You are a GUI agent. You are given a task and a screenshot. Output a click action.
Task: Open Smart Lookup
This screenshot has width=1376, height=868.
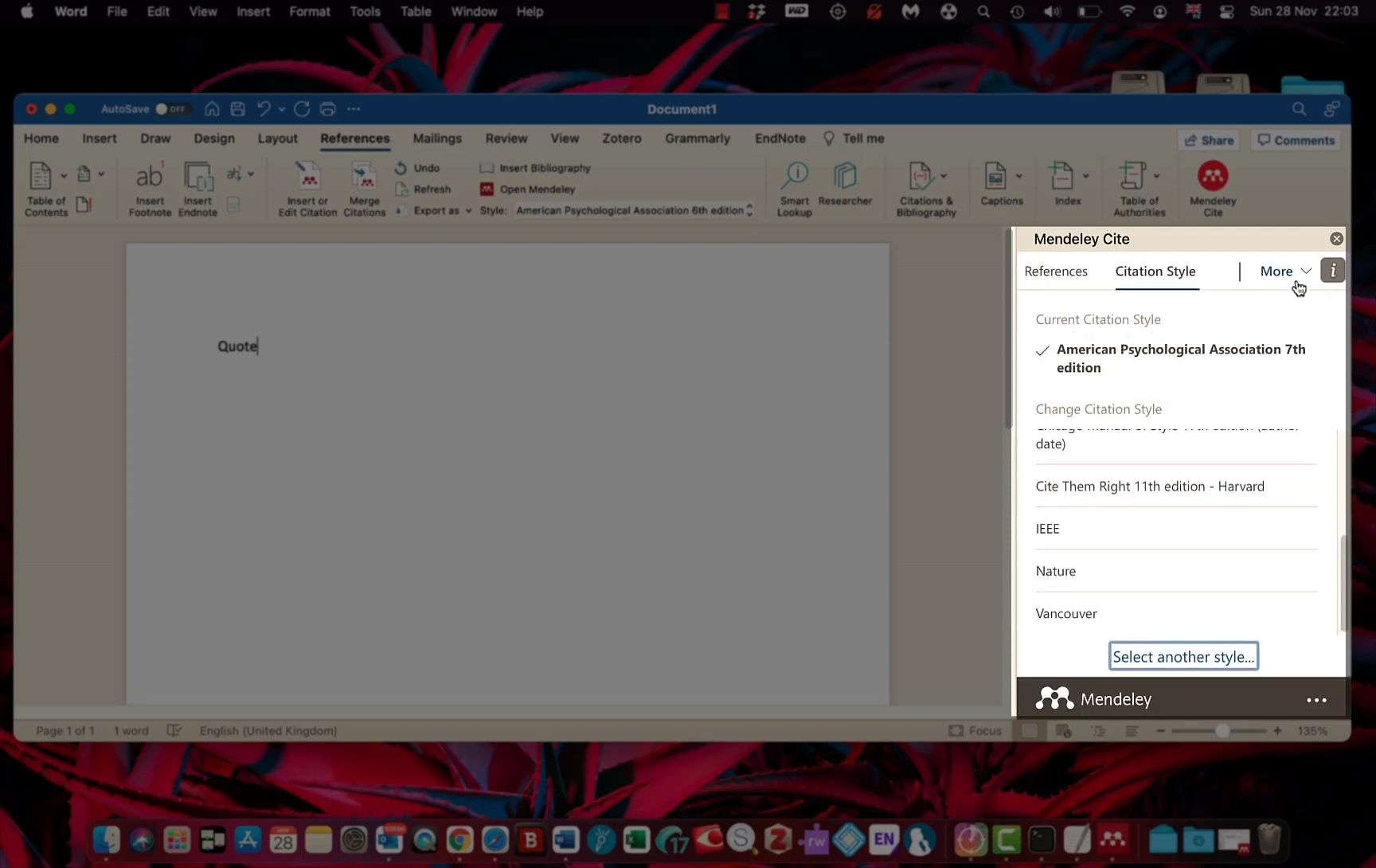pyautogui.click(x=794, y=189)
